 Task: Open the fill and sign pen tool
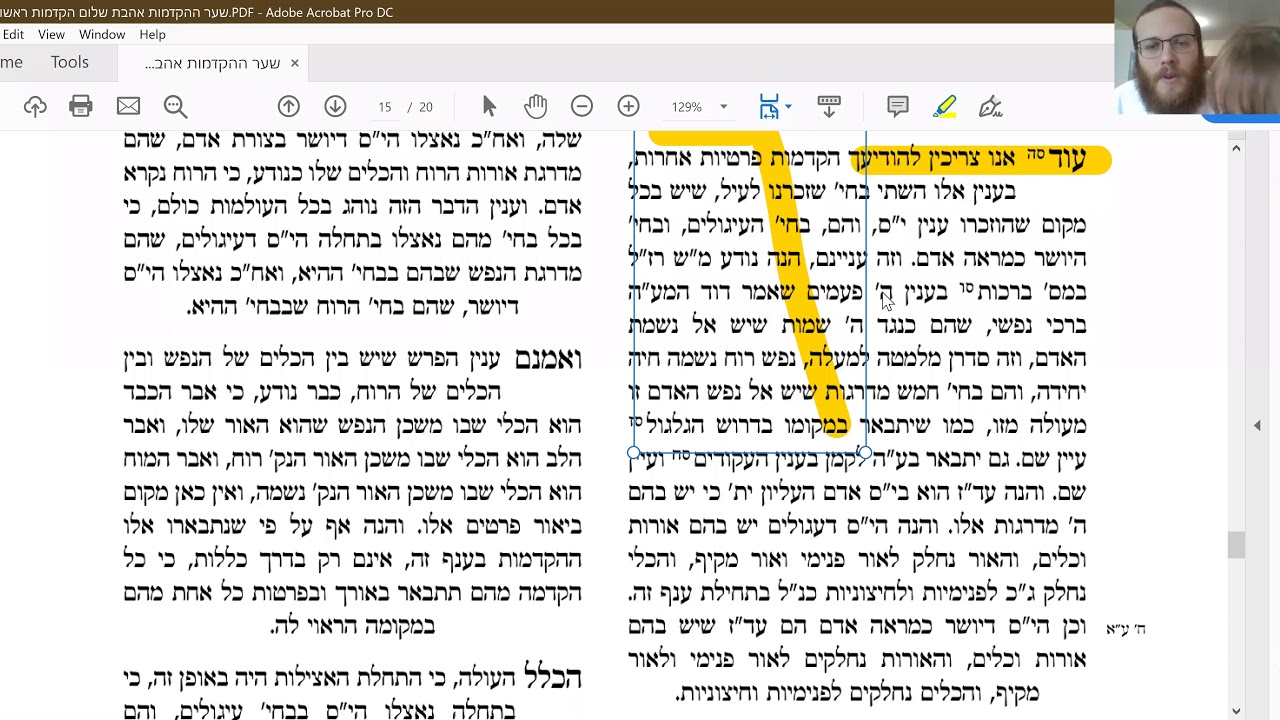click(990, 106)
